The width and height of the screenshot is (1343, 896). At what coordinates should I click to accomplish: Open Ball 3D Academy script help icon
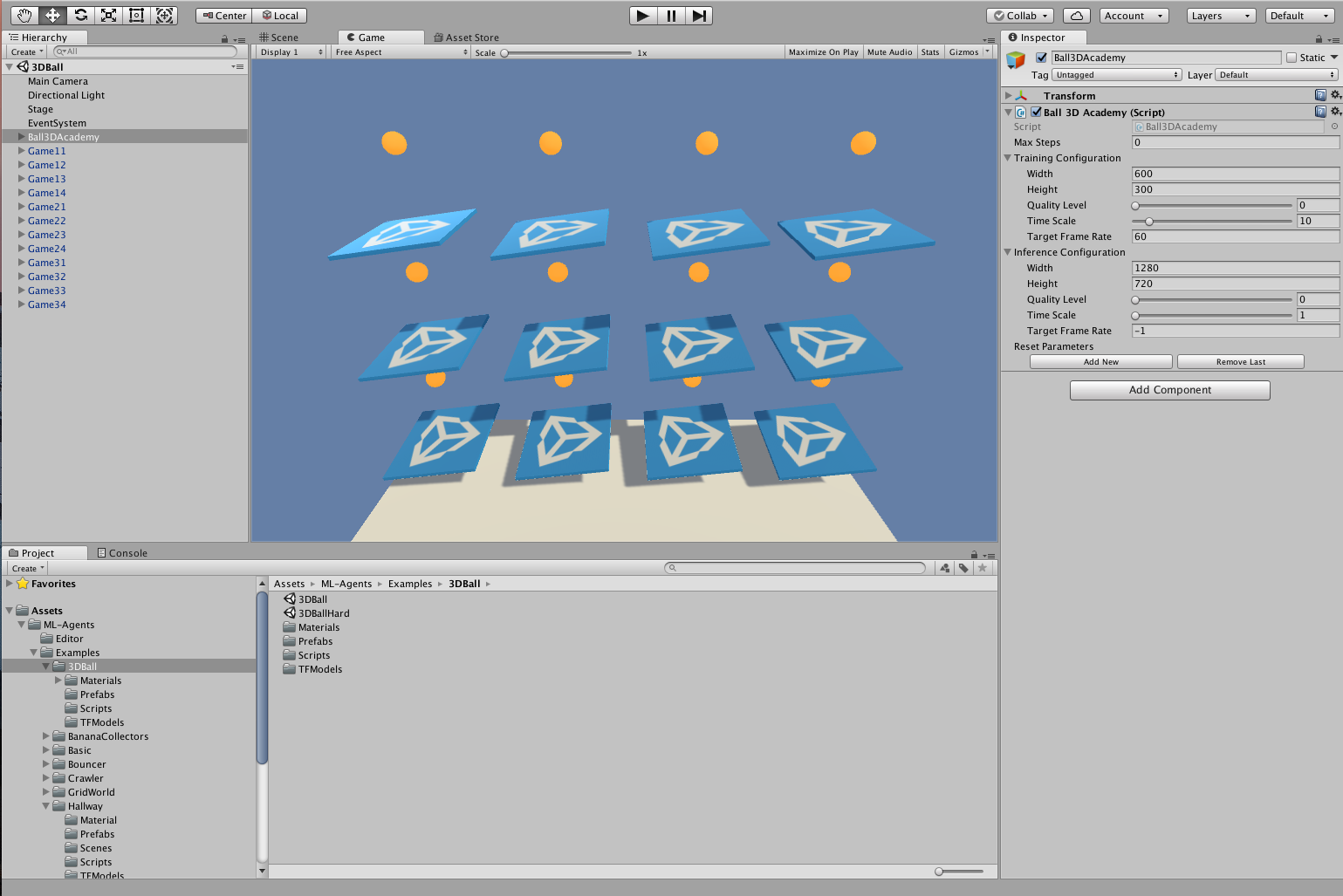1320,112
